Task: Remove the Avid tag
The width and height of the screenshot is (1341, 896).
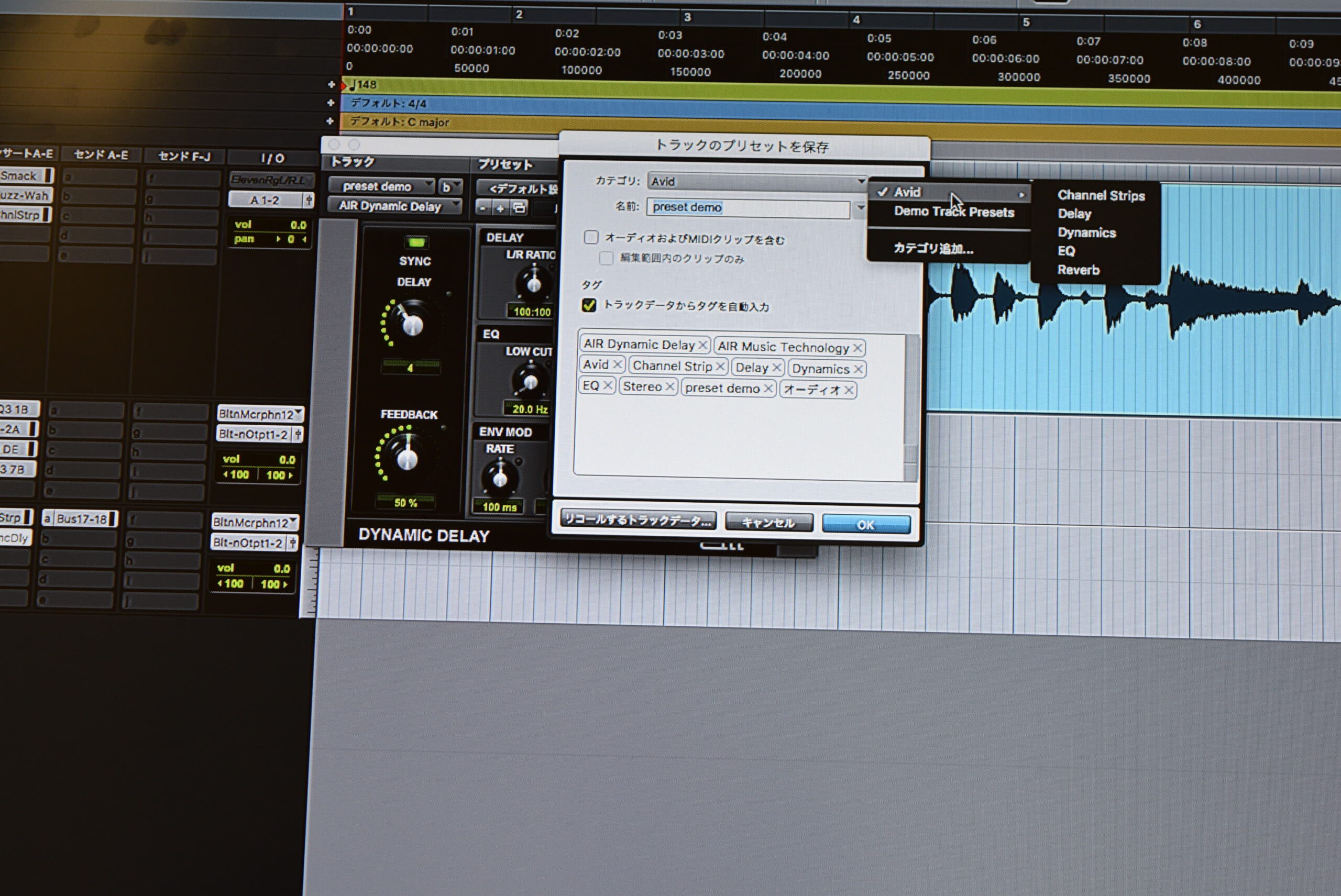Action: [617, 364]
